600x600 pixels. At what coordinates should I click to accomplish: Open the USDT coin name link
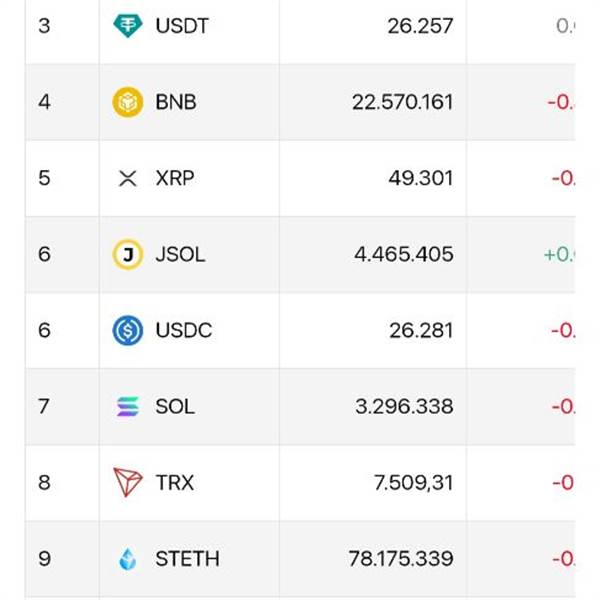tap(182, 26)
